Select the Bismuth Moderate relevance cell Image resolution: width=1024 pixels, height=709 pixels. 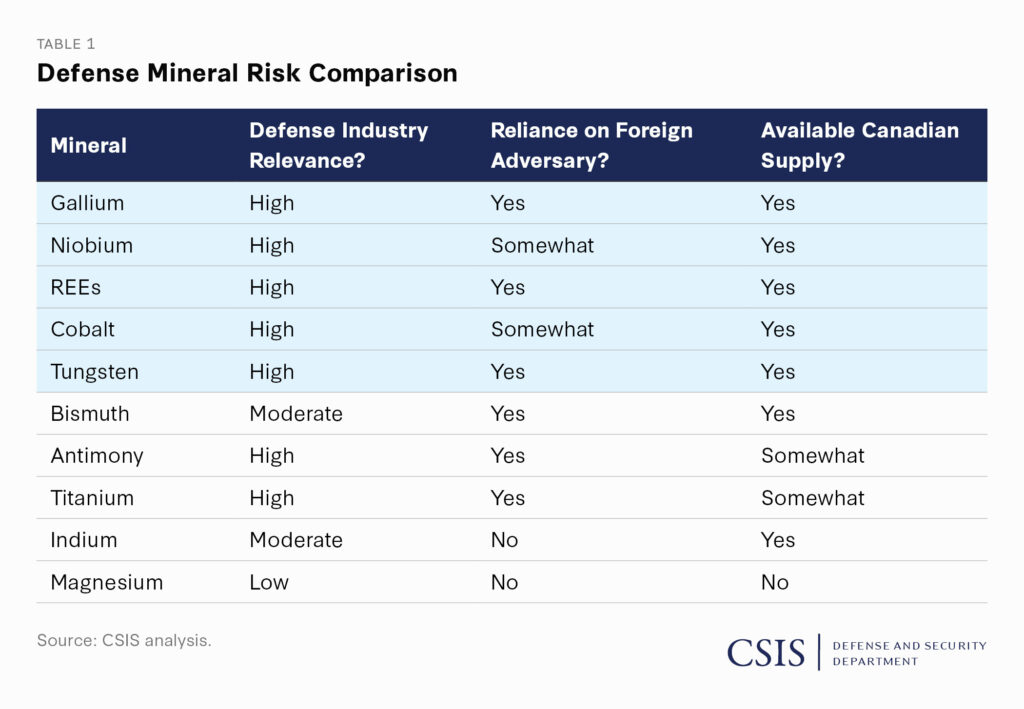tap(296, 413)
